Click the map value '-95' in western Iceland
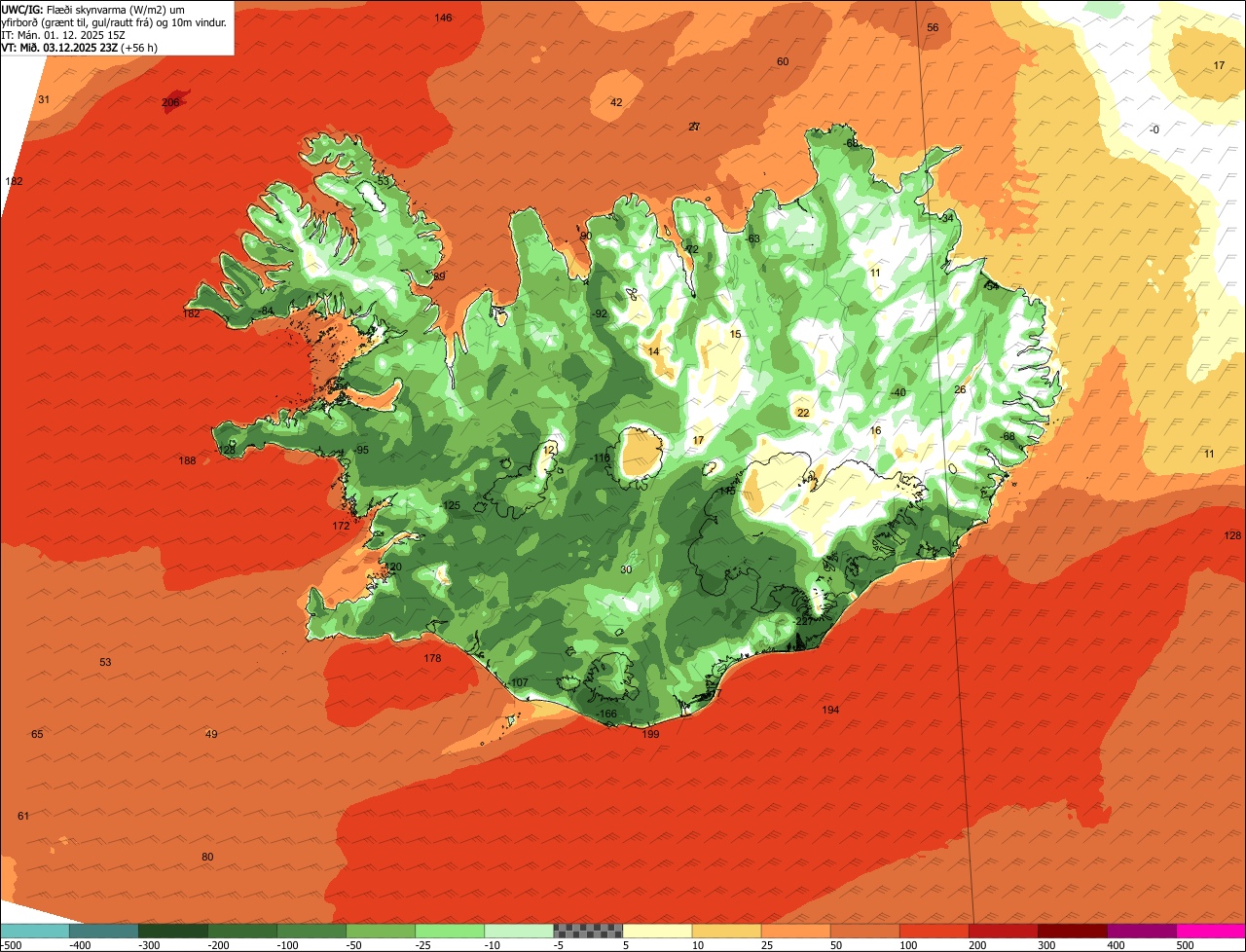 (x=360, y=450)
